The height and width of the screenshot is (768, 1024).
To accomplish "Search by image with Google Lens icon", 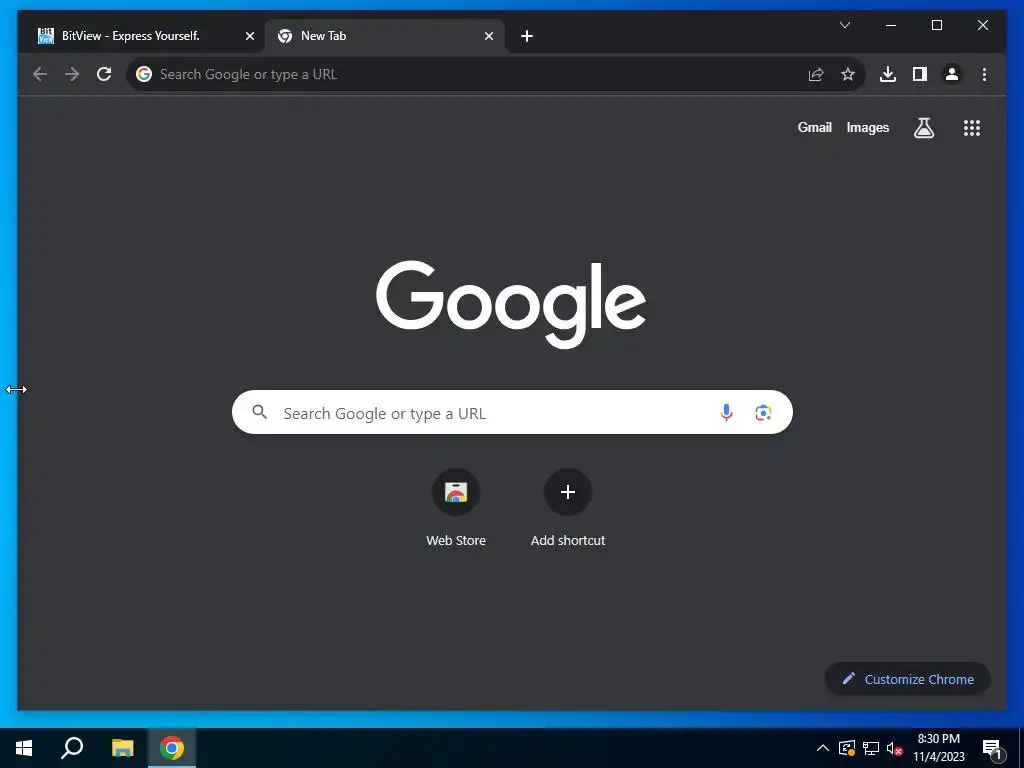I will coord(763,413).
